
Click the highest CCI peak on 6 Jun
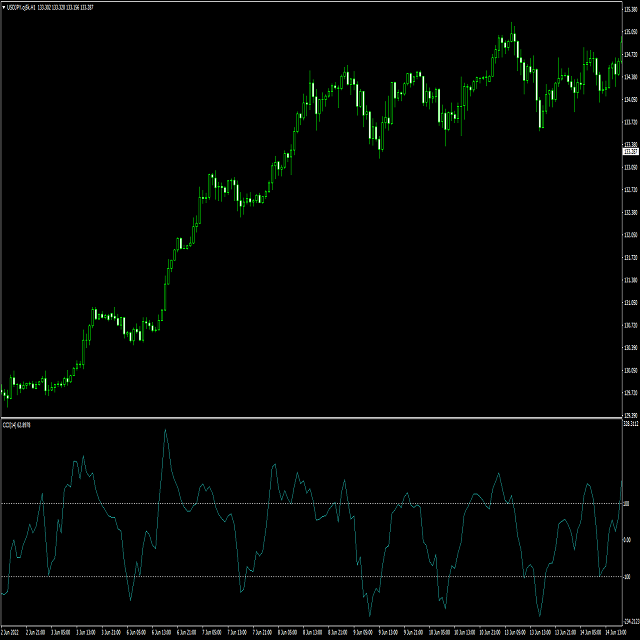(165, 430)
